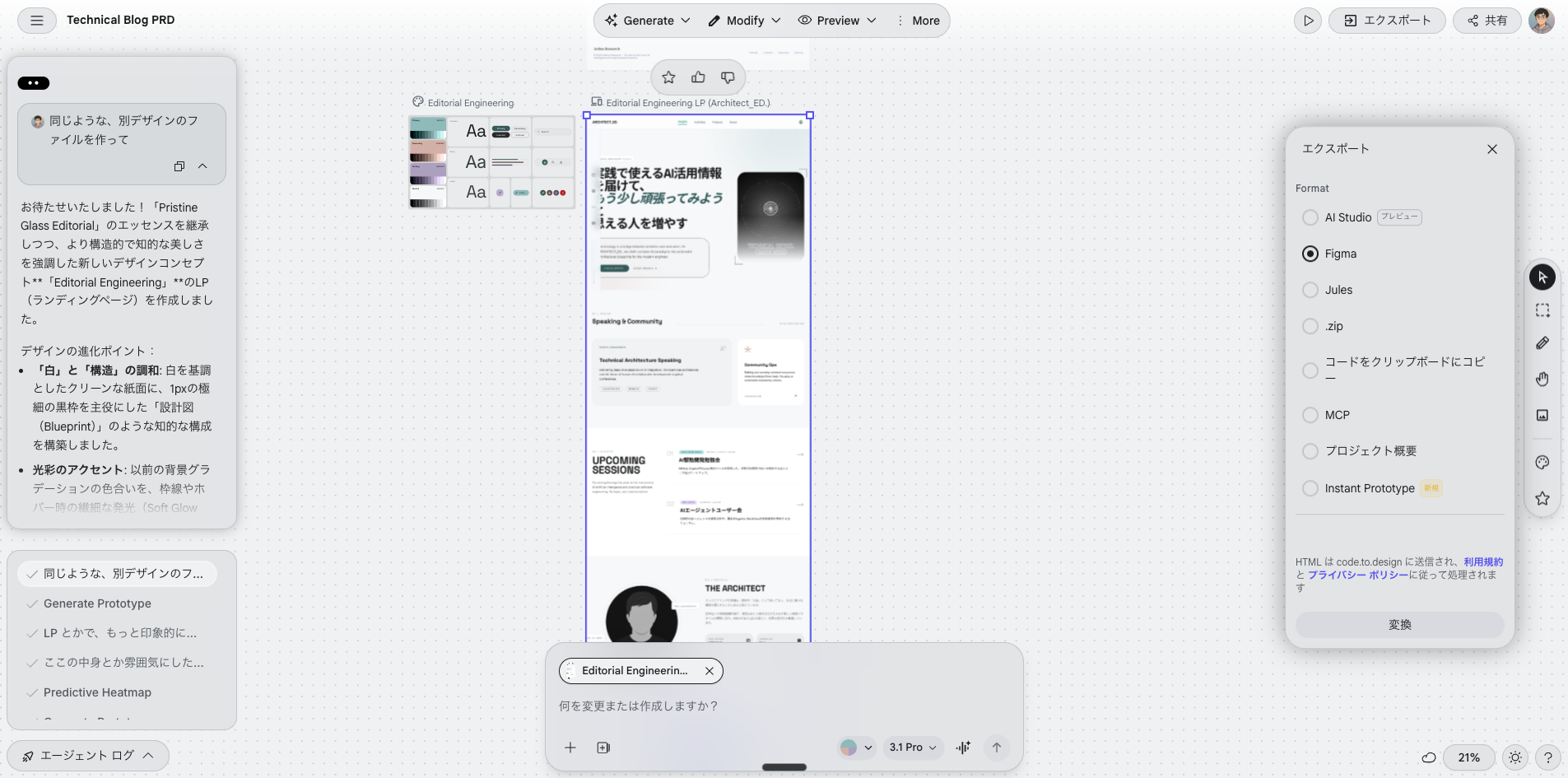Open the Generate dropdown
The image size is (1568, 778).
point(648,21)
